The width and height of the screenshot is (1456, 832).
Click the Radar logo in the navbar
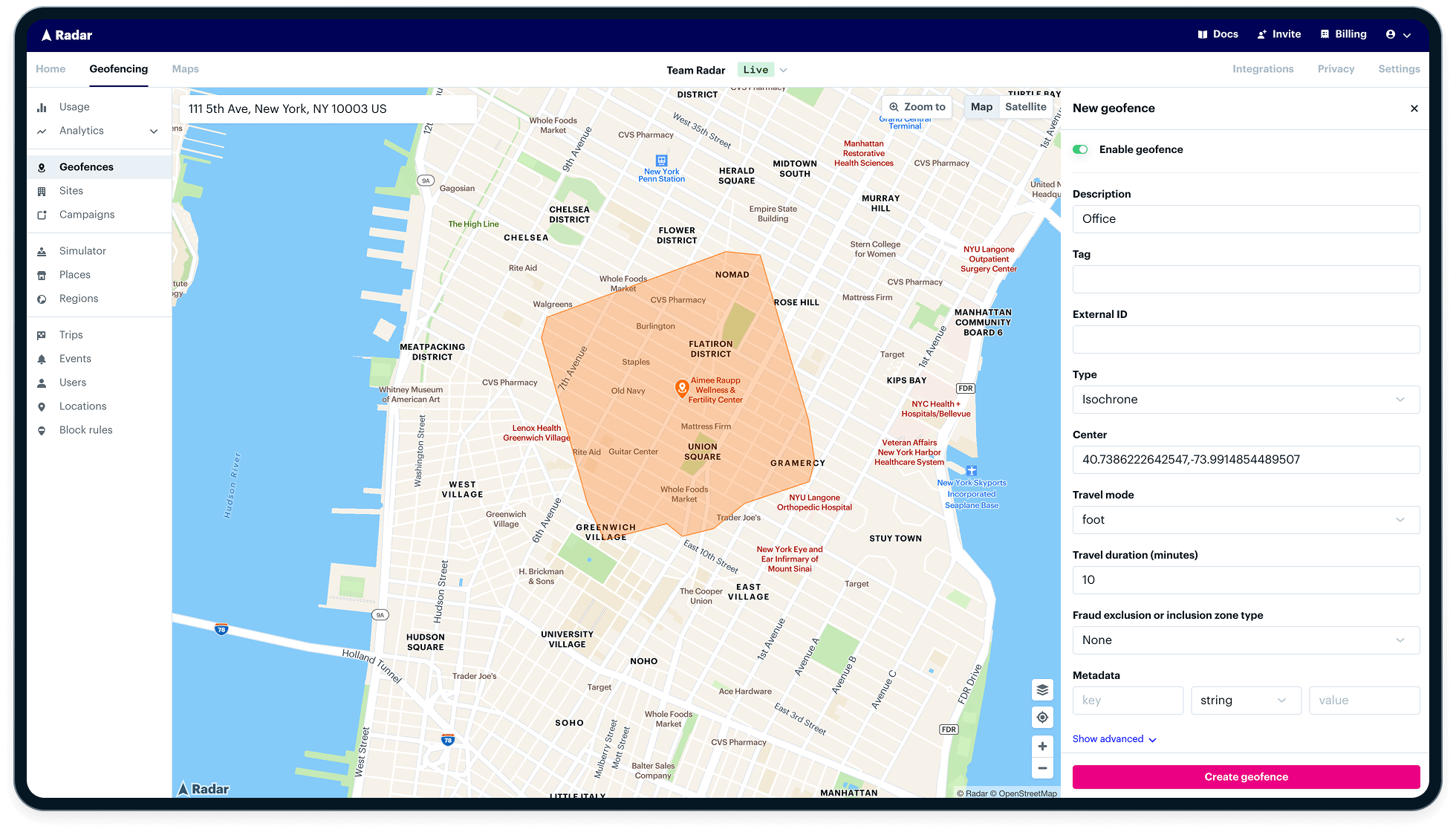(x=65, y=34)
